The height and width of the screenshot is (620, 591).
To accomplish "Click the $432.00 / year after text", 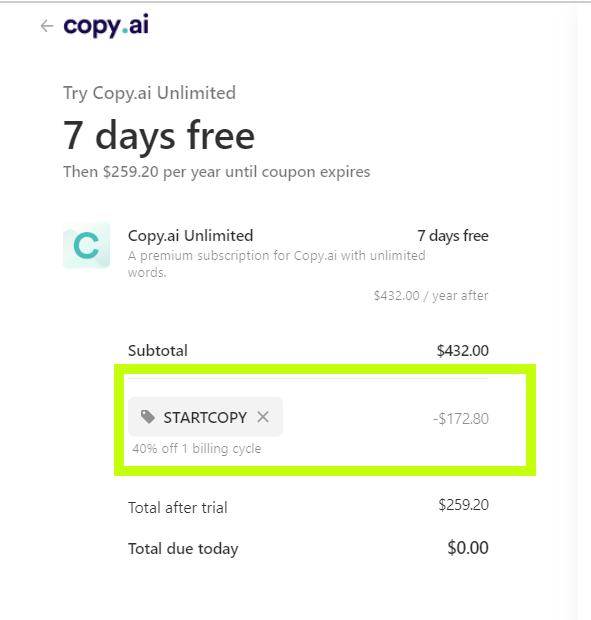I will click(431, 295).
